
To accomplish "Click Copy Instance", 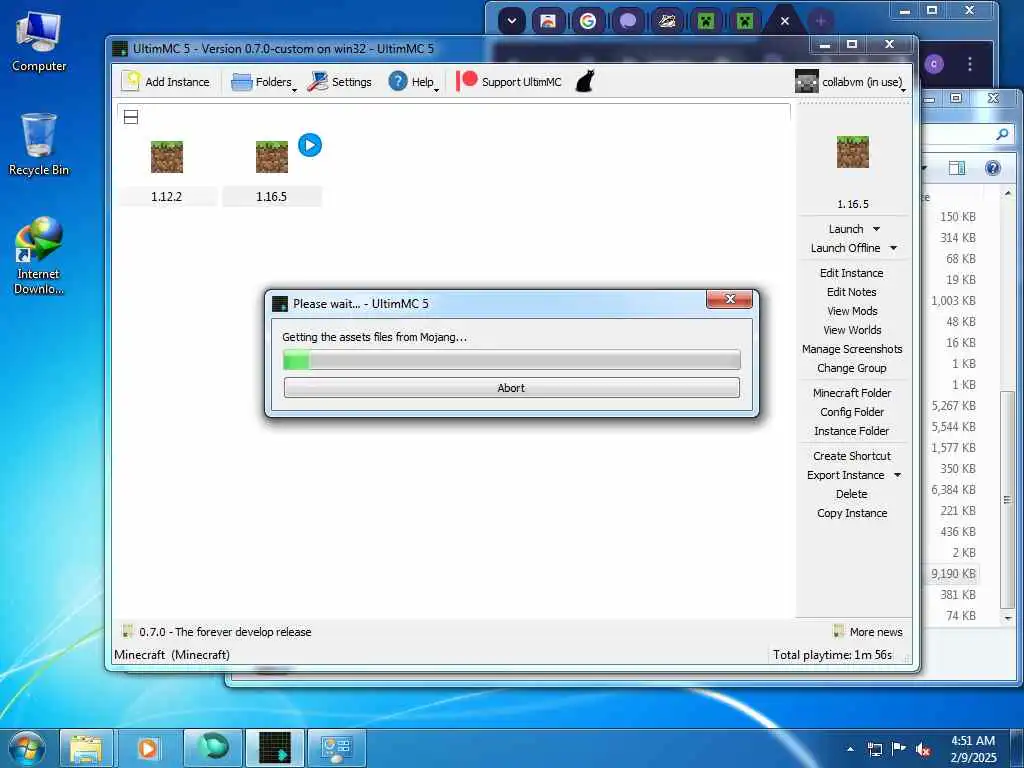I will coord(852,513).
